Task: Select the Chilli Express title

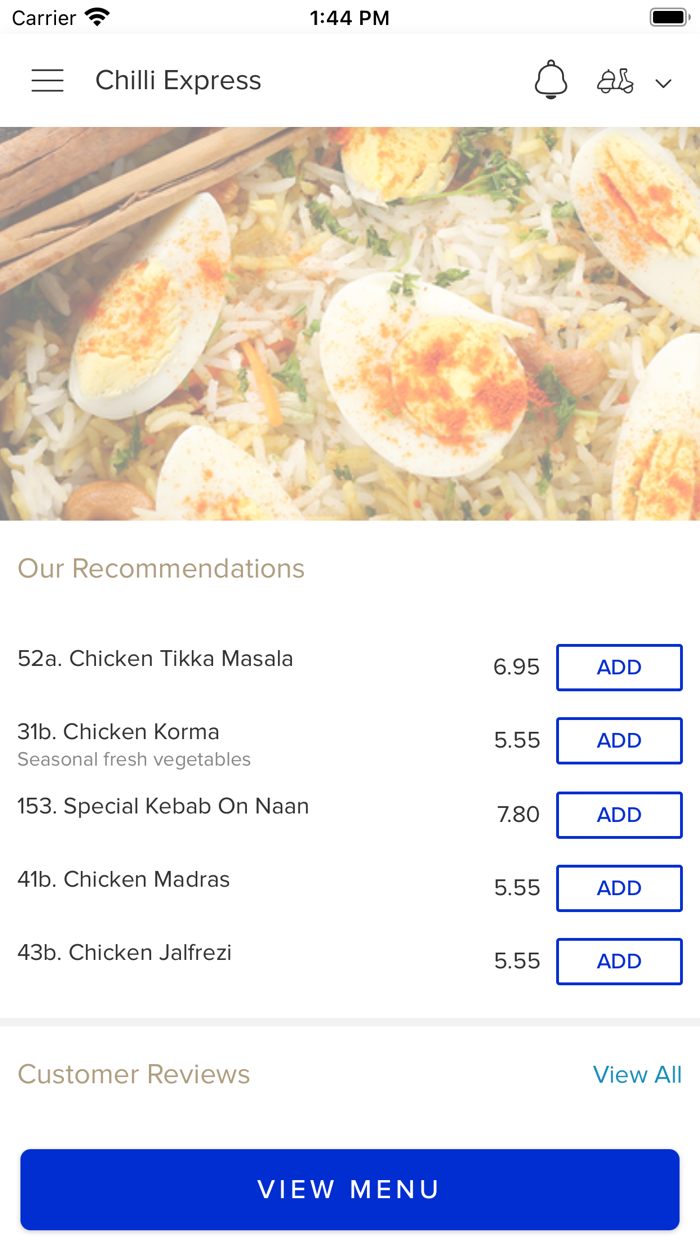Action: [x=178, y=81]
